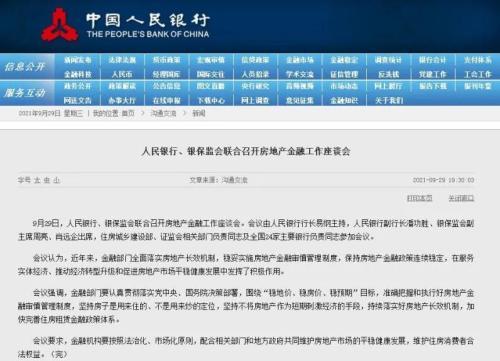The width and height of the screenshot is (500, 361).
Task: Open 金融知识 menu entry
Action: (344, 100)
